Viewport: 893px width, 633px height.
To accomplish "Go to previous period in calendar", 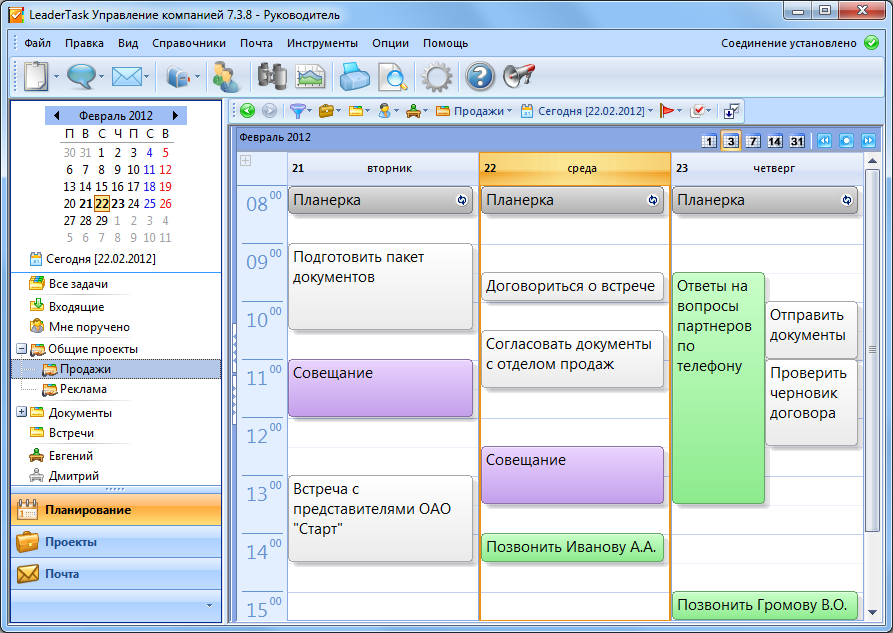I will tap(824, 141).
